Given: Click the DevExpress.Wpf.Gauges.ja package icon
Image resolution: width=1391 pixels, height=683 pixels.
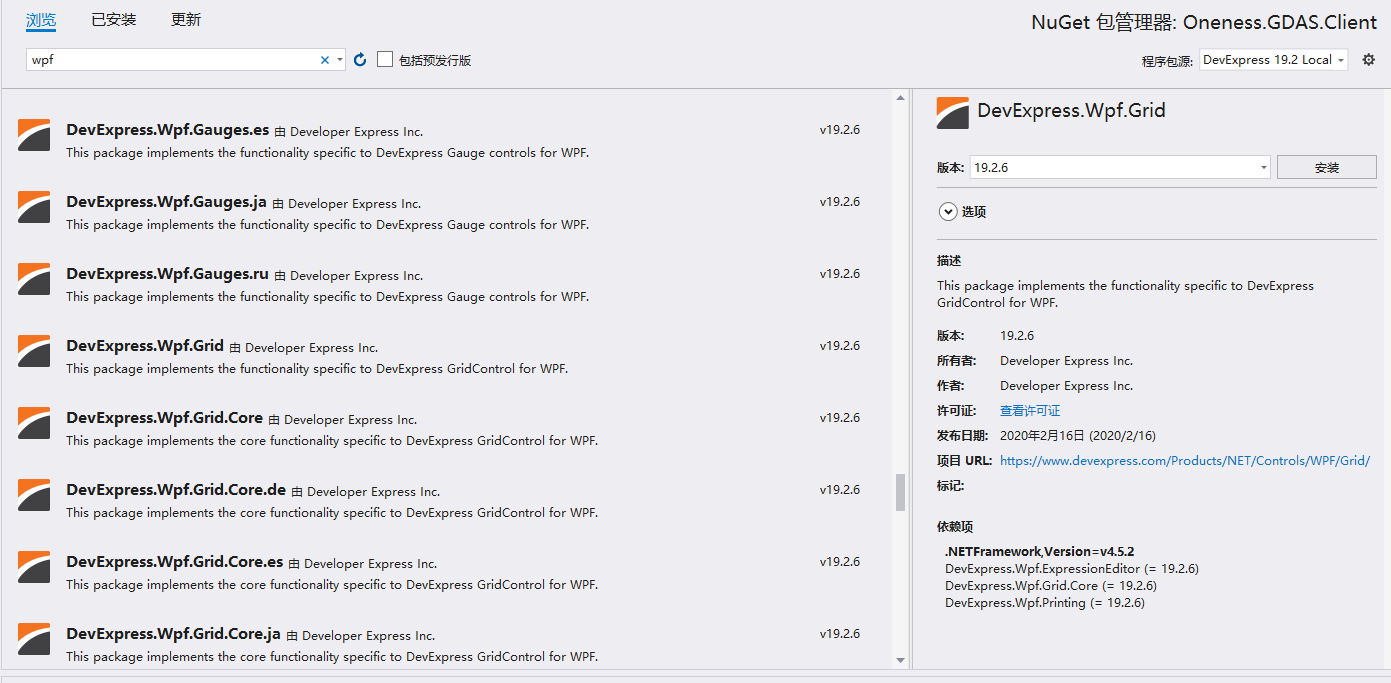Looking at the screenshot, I should [x=34, y=207].
